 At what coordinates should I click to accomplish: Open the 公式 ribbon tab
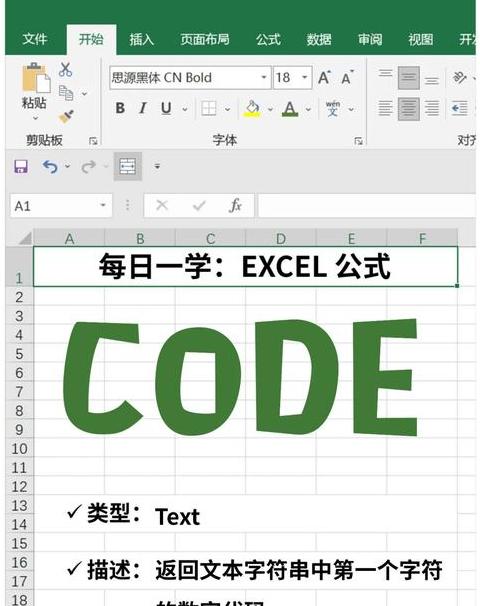[269, 39]
